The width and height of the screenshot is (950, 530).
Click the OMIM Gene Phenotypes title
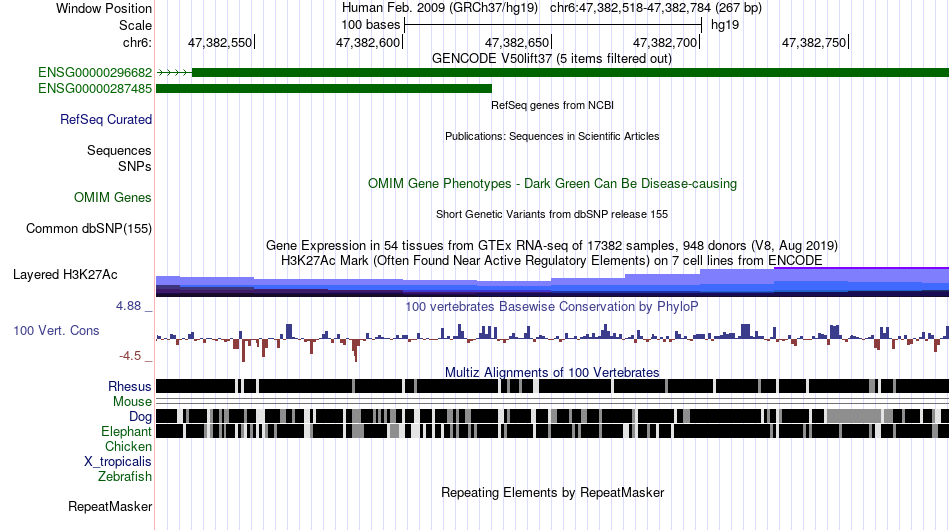[552, 184]
